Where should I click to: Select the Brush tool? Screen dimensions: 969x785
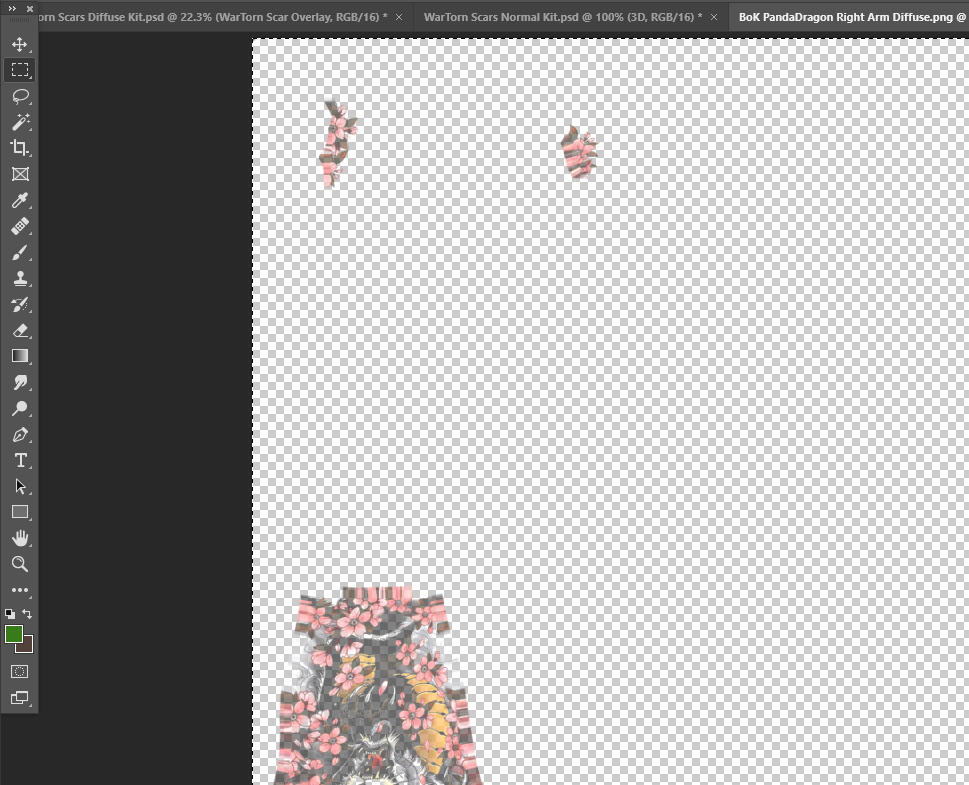click(x=20, y=252)
